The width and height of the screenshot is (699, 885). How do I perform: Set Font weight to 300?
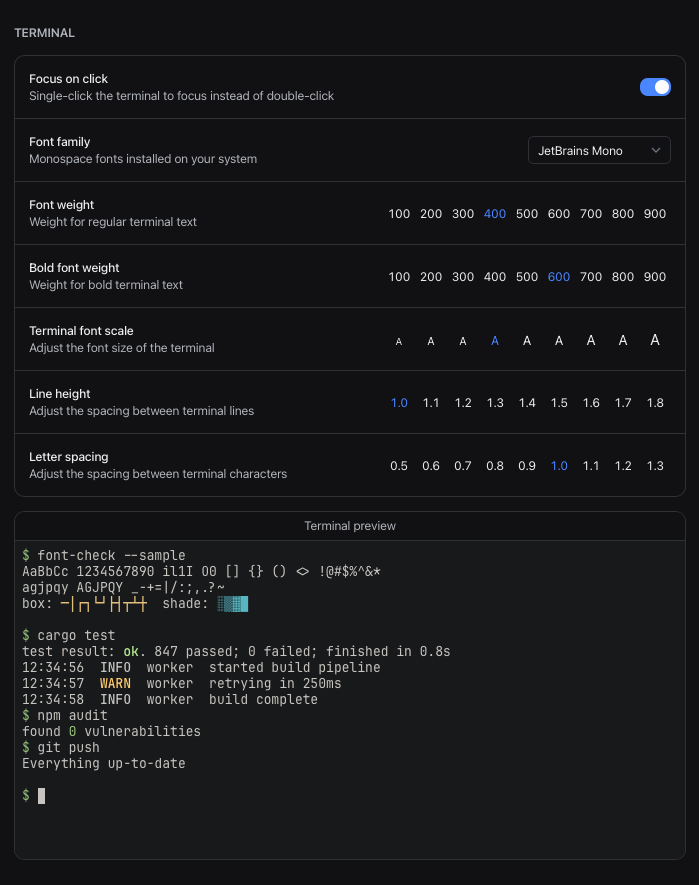point(463,214)
